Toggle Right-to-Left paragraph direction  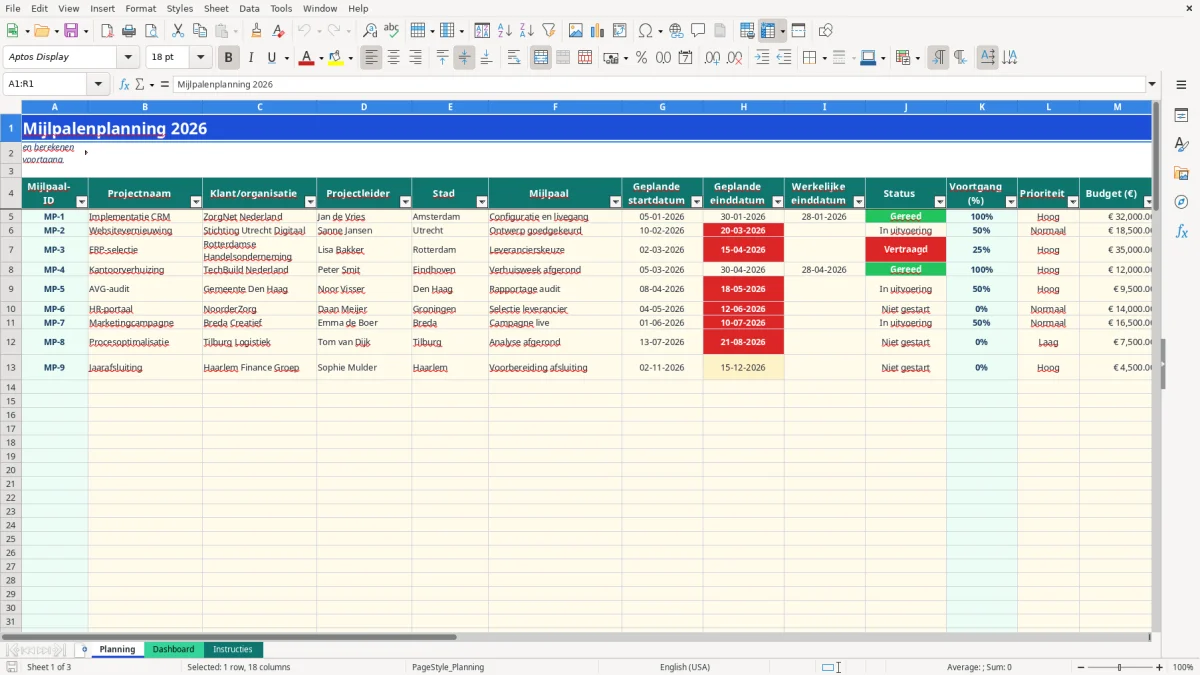click(x=960, y=58)
